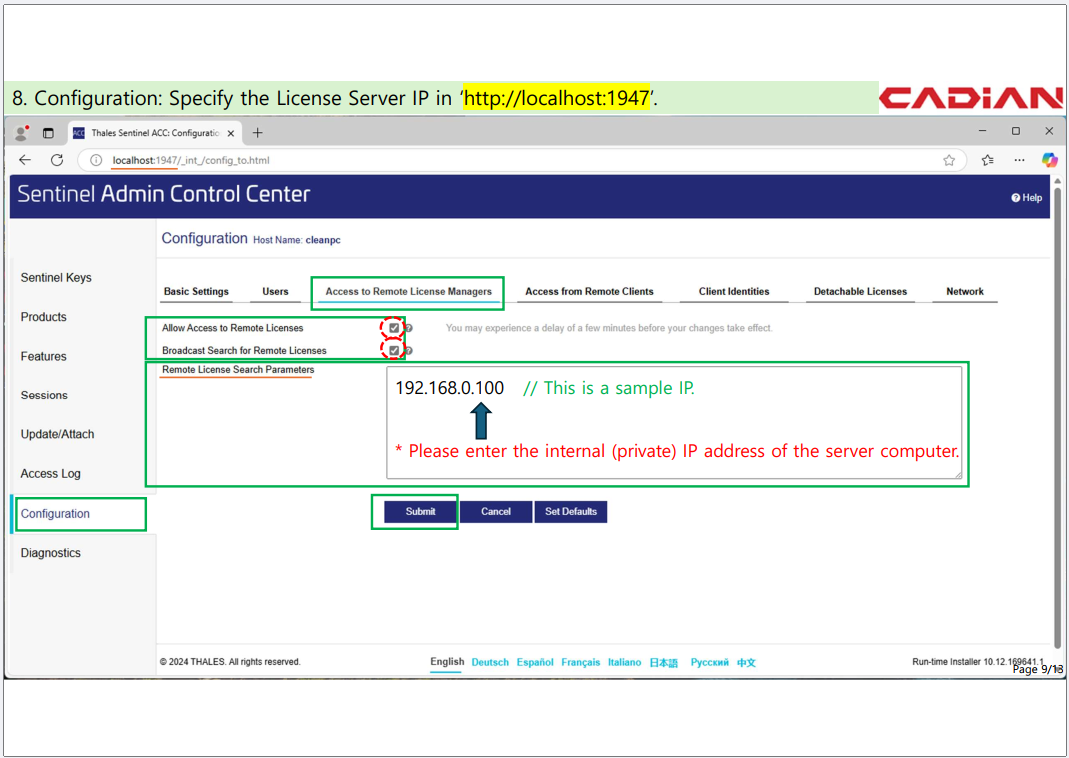Open the tab actions menu button

[x=48, y=133]
